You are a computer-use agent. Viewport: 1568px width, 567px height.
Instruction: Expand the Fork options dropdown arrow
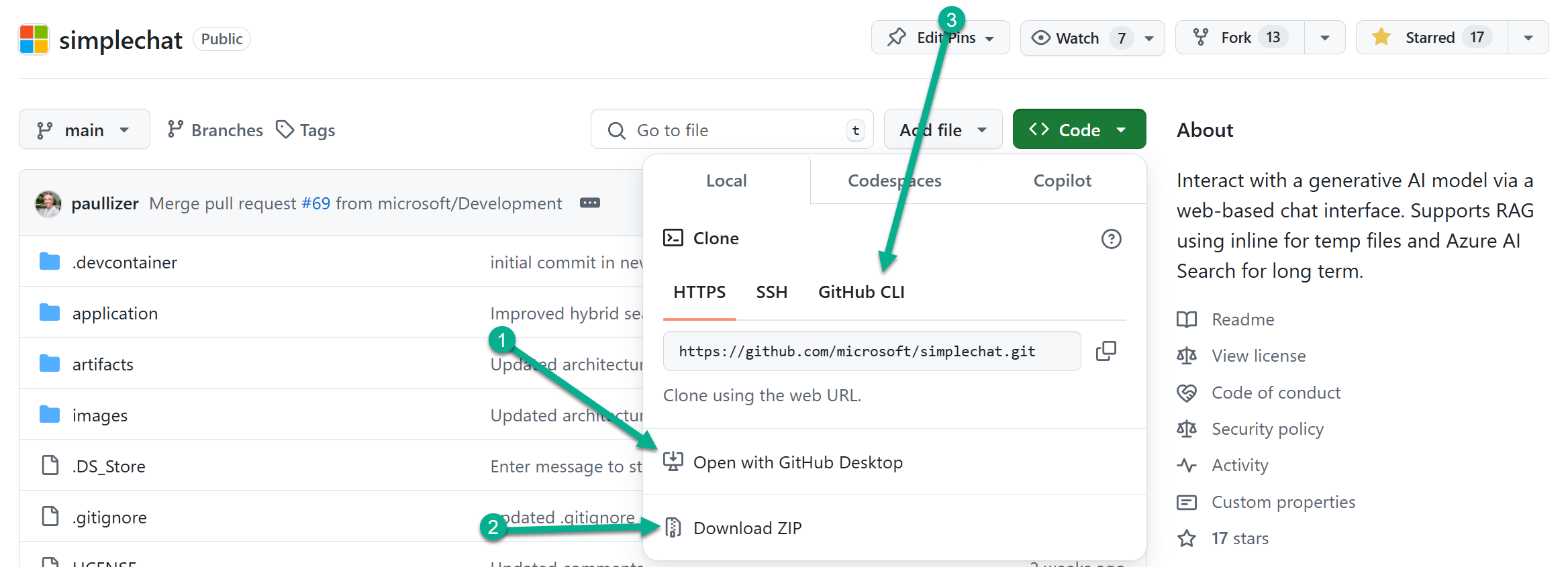(x=1325, y=38)
